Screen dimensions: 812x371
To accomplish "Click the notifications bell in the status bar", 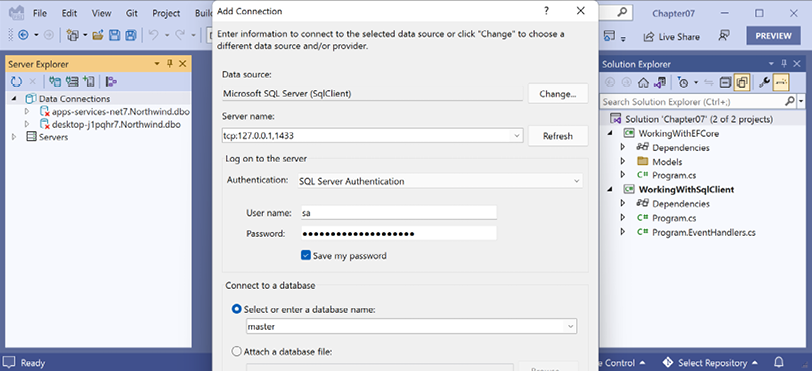I will point(779,362).
